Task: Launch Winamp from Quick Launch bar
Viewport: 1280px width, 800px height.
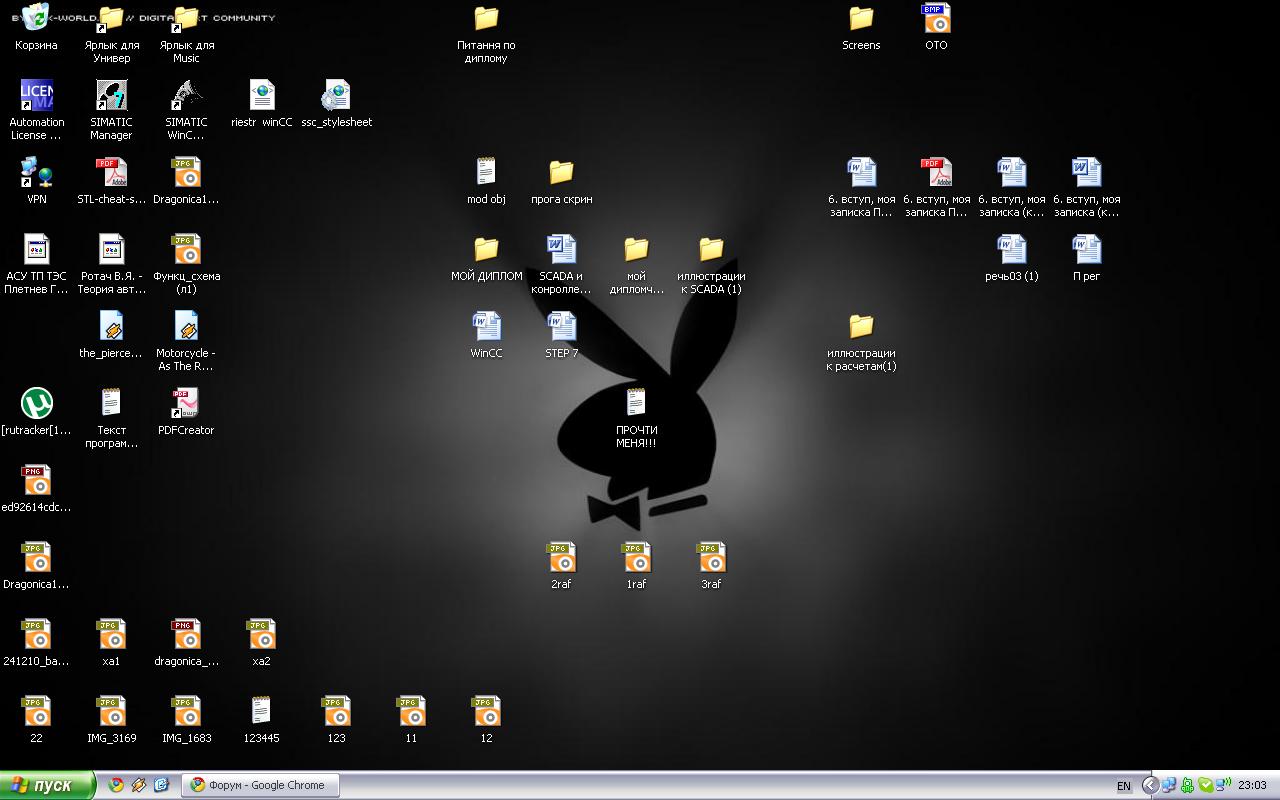Action: (x=139, y=785)
